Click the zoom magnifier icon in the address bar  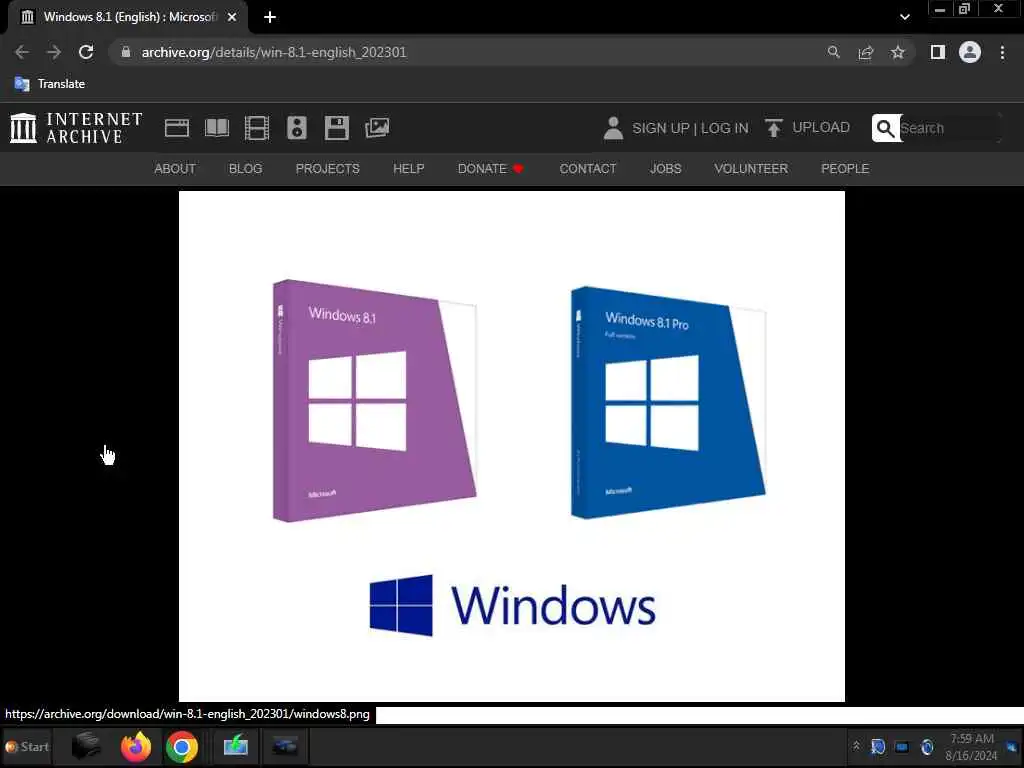(x=833, y=52)
